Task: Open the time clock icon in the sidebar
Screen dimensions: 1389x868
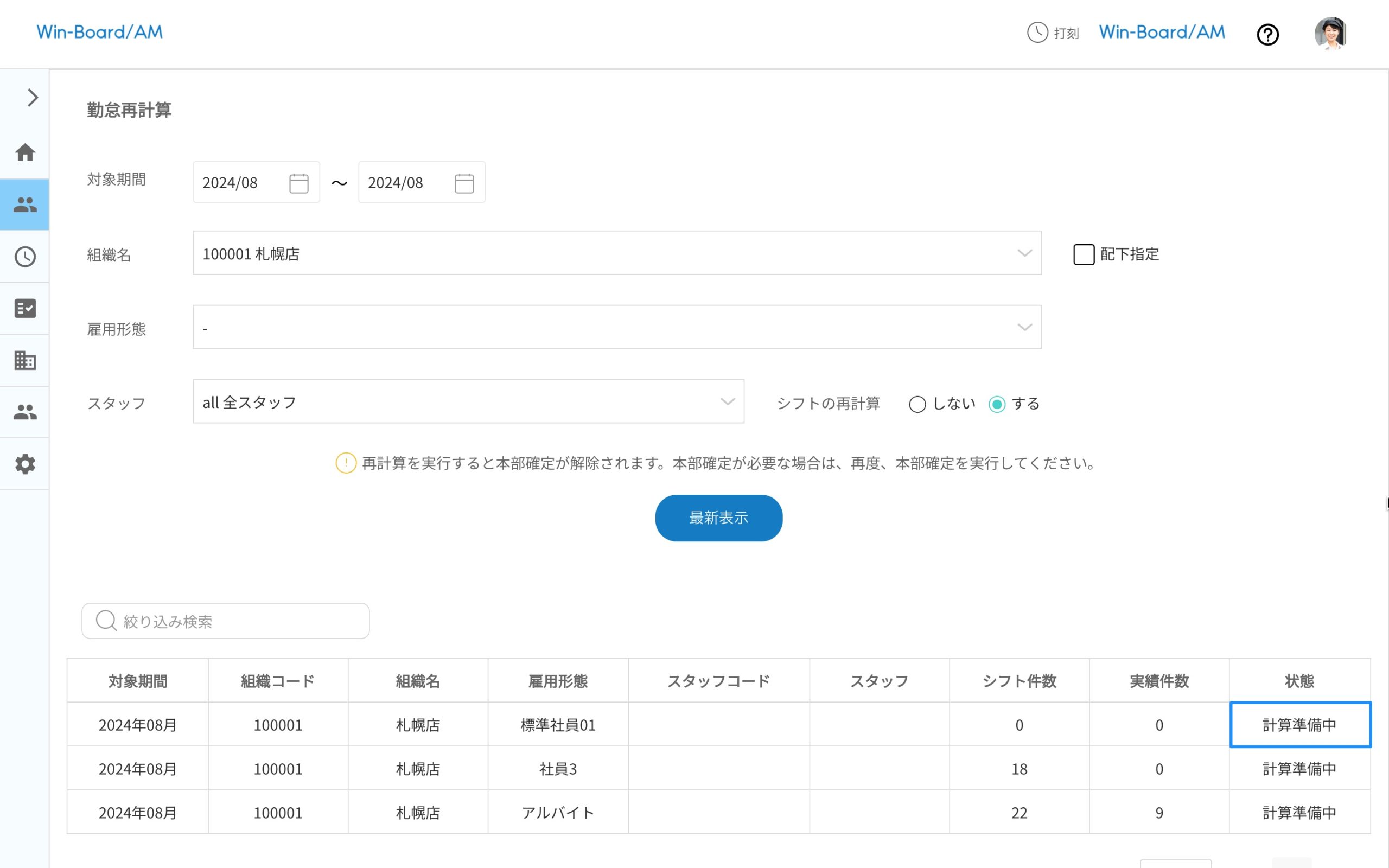Action: (x=26, y=257)
